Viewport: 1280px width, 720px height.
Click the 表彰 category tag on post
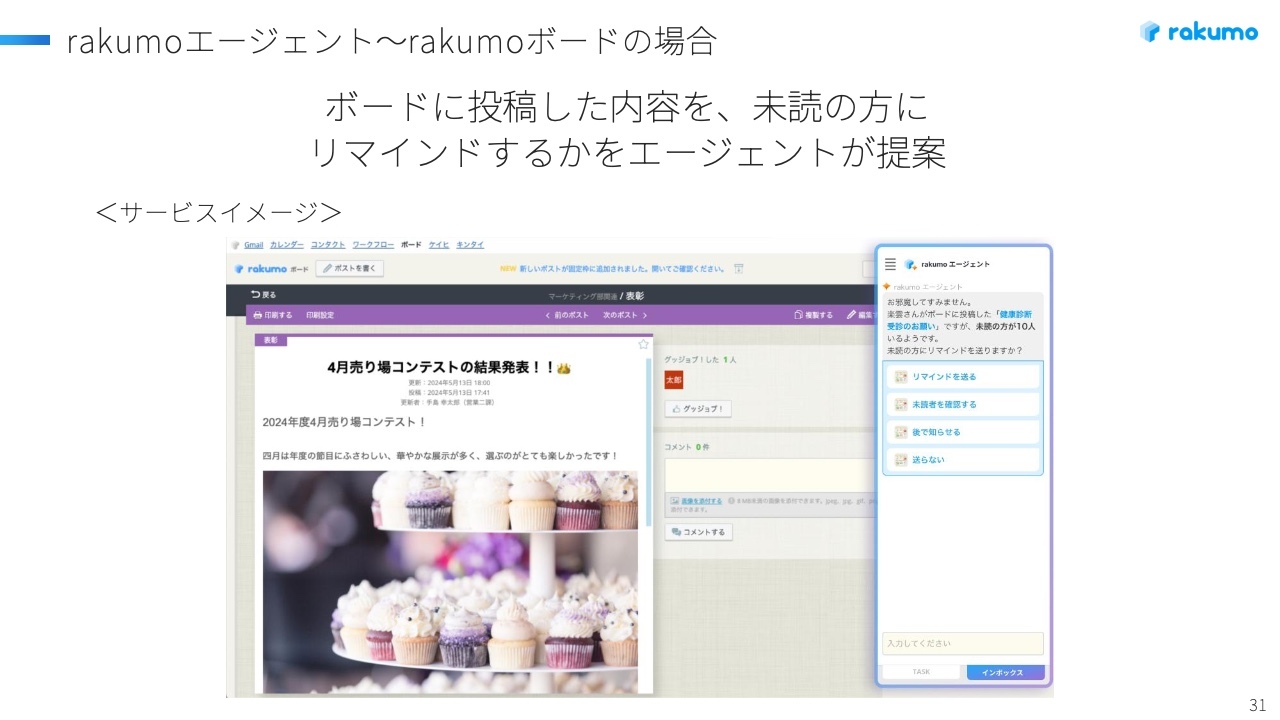pos(270,340)
